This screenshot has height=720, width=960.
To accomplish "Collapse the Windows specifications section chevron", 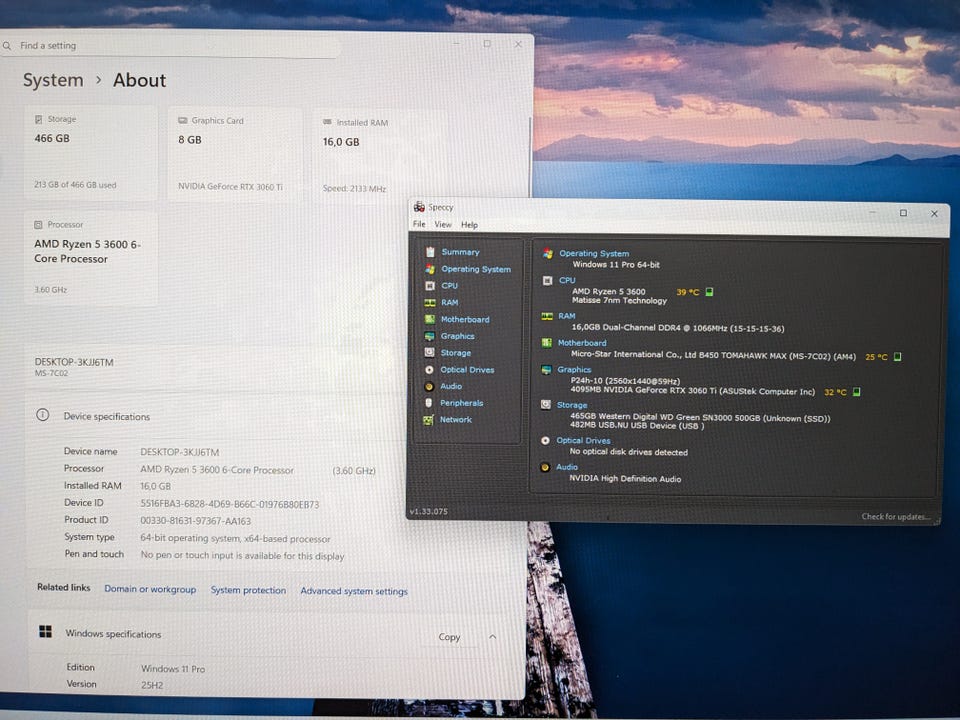I will coord(493,637).
